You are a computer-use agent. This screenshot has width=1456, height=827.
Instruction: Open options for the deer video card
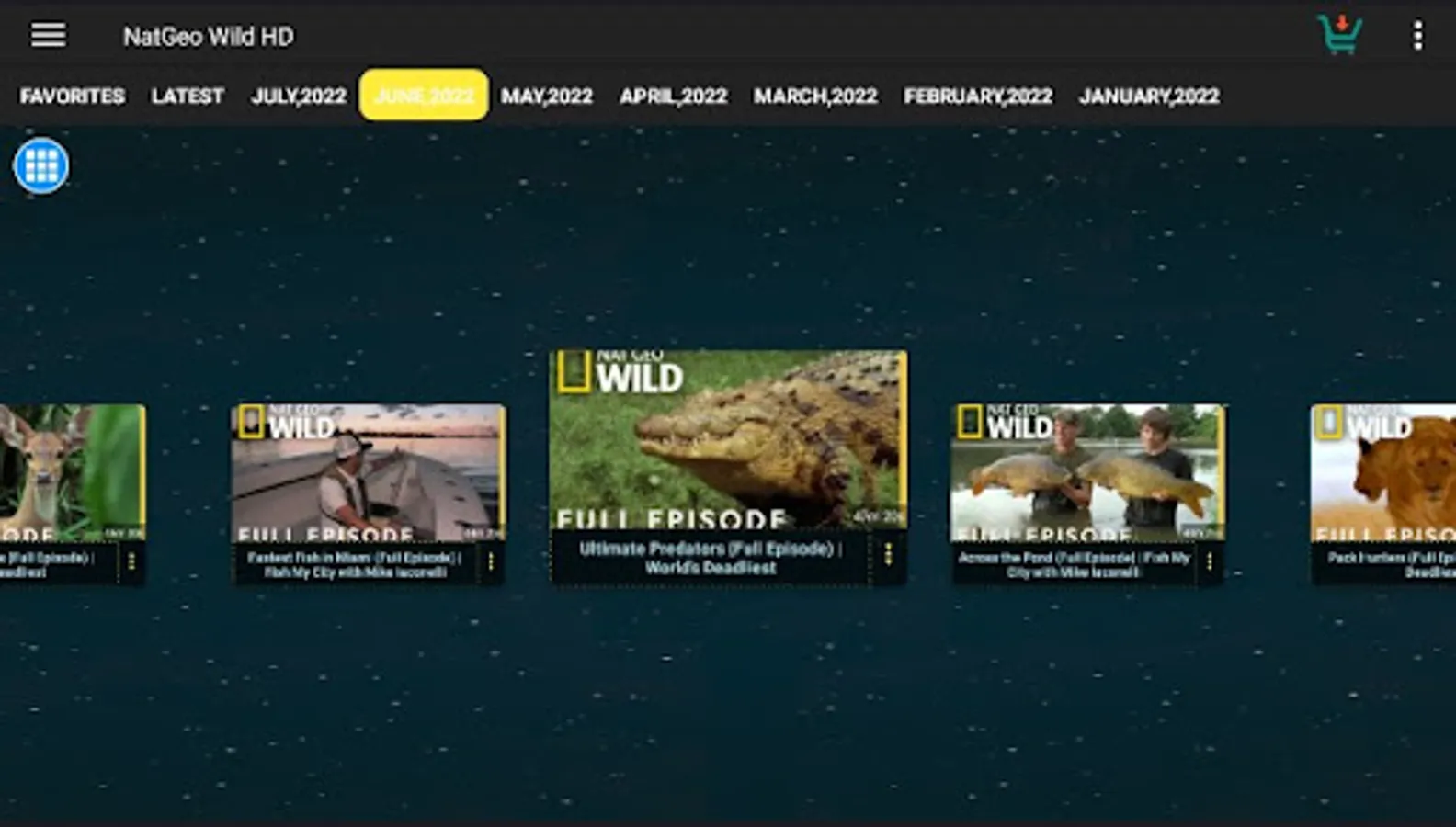(x=131, y=561)
